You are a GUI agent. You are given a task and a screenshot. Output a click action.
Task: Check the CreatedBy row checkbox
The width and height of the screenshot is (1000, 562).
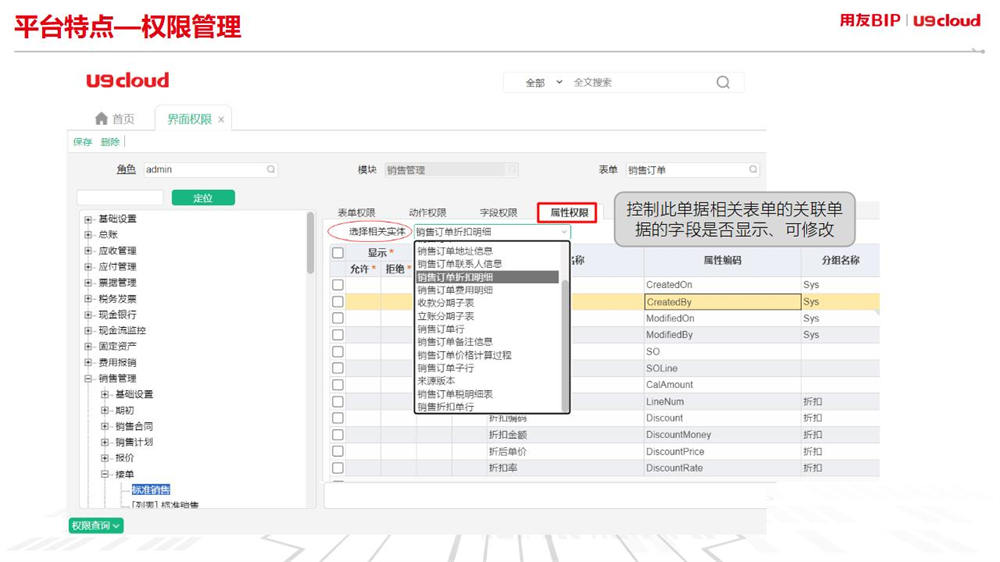click(x=338, y=301)
